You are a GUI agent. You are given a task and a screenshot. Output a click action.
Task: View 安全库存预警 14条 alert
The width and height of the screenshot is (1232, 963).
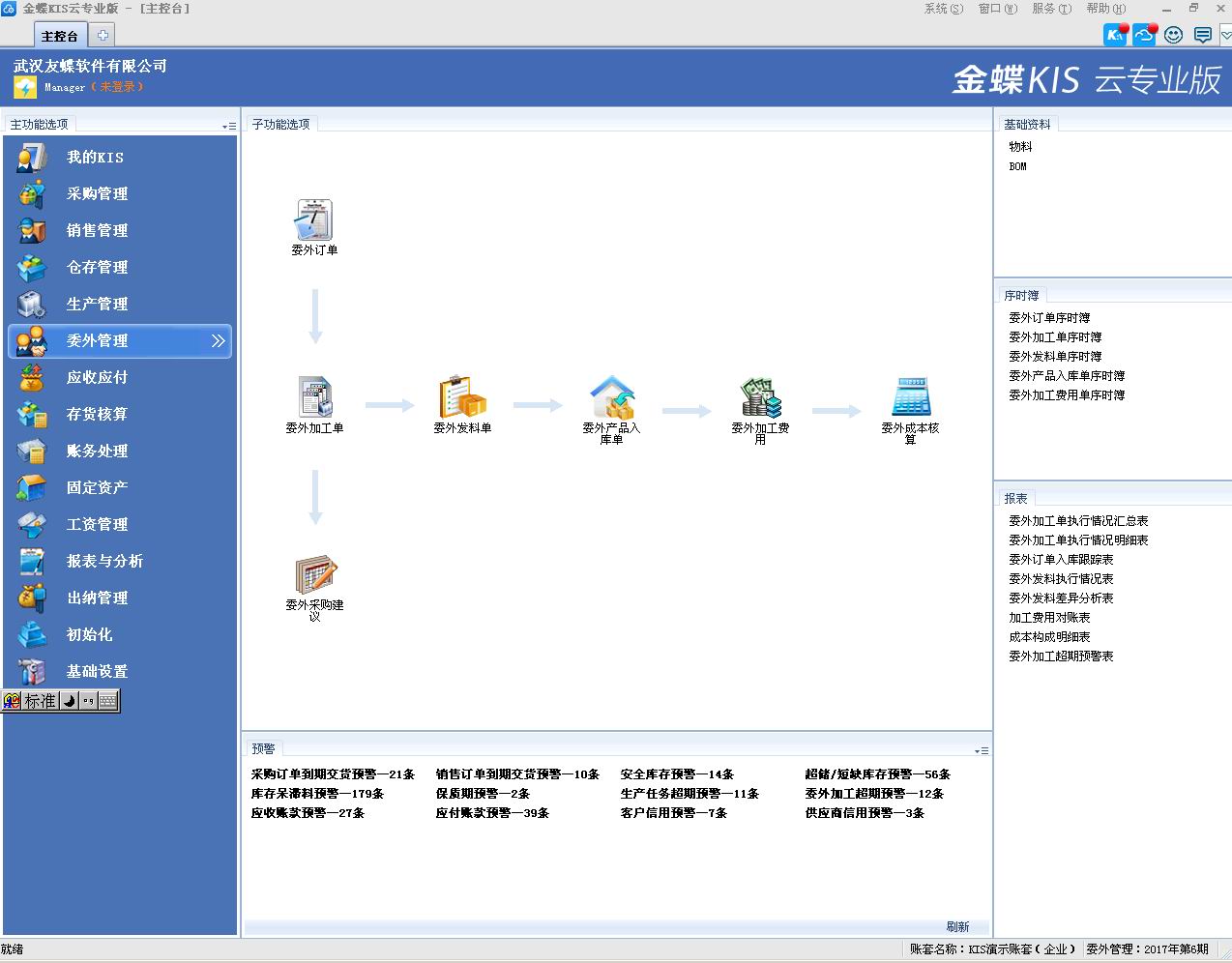coord(677,774)
